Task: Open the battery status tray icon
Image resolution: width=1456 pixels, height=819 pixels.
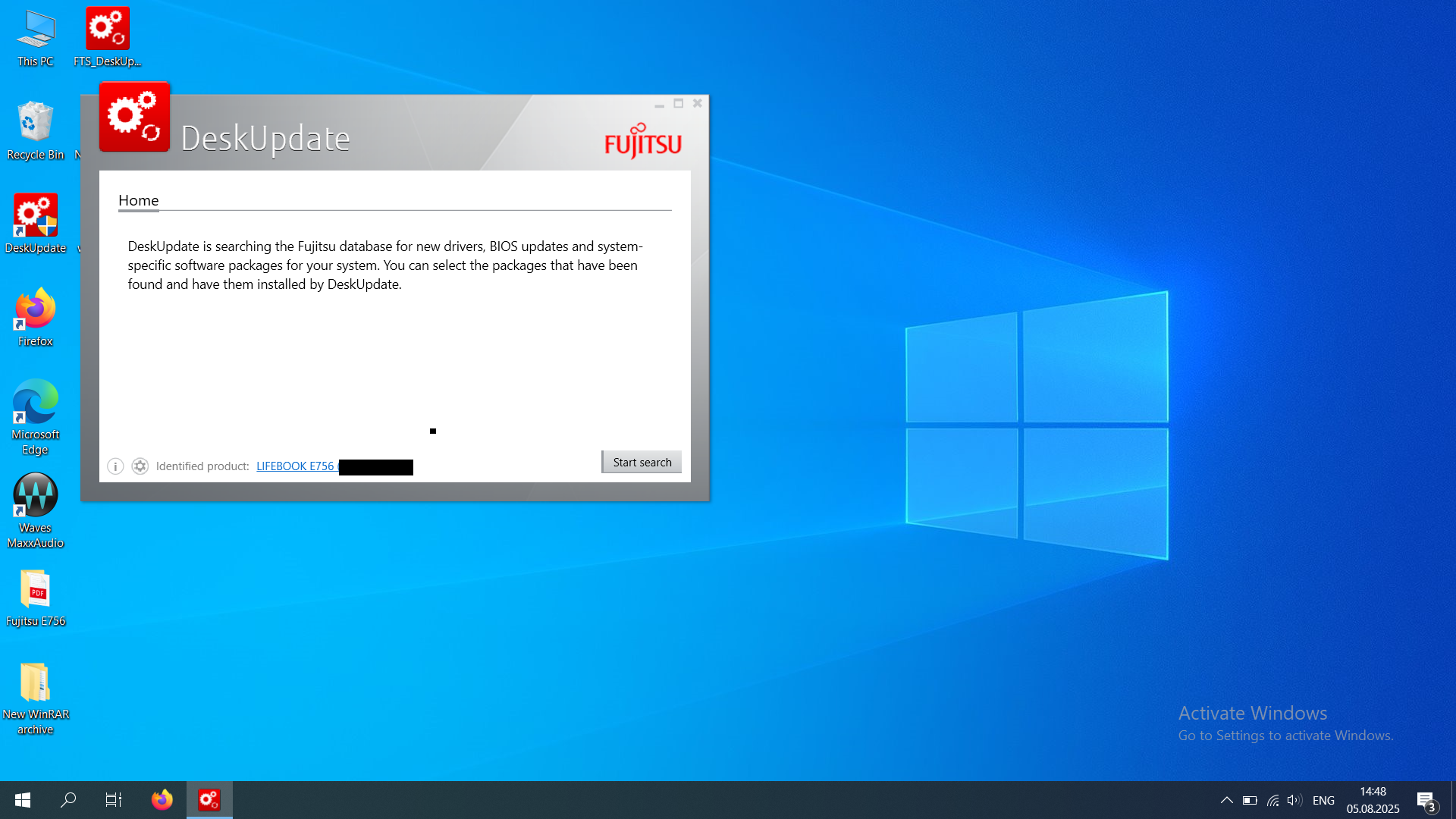Action: [1250, 800]
